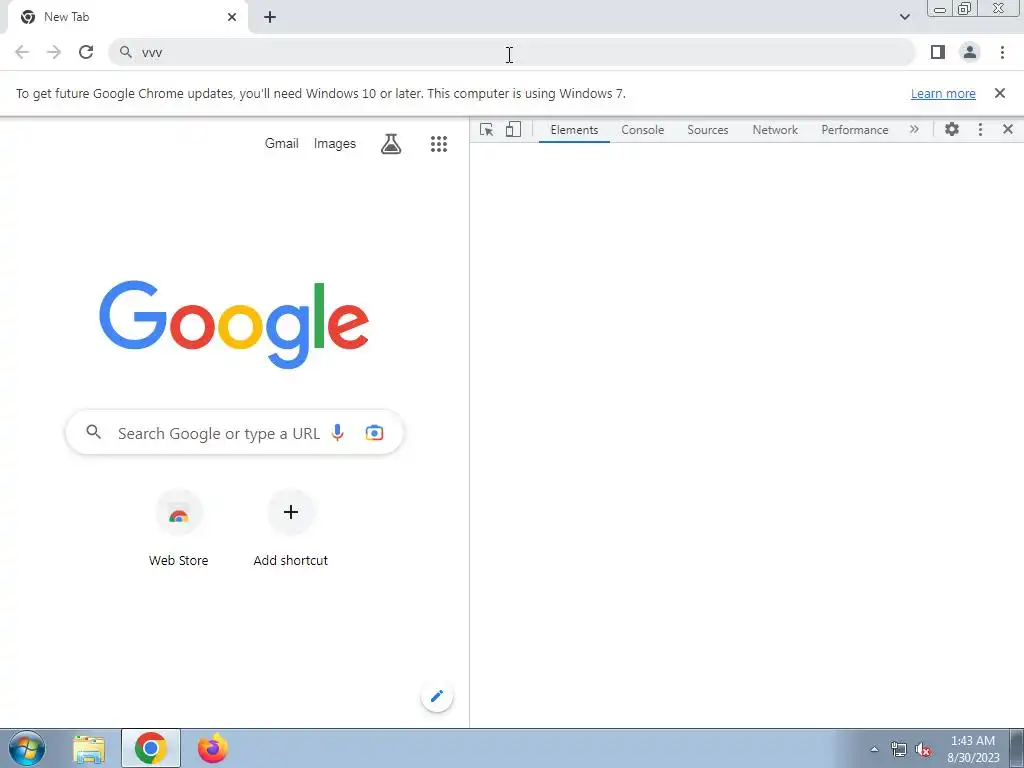
Task: Click the Google logo
Action: (x=234, y=325)
